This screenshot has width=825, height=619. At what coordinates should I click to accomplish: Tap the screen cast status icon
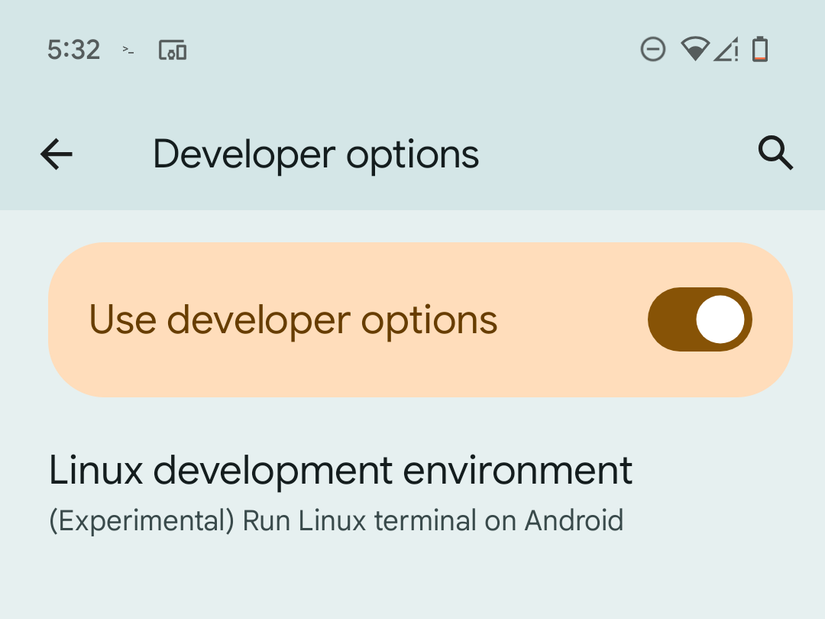click(x=170, y=49)
